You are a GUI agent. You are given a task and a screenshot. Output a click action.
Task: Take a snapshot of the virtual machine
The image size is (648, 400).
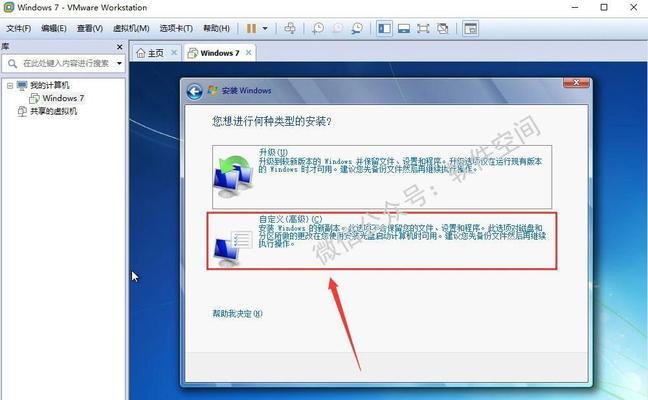(318, 29)
